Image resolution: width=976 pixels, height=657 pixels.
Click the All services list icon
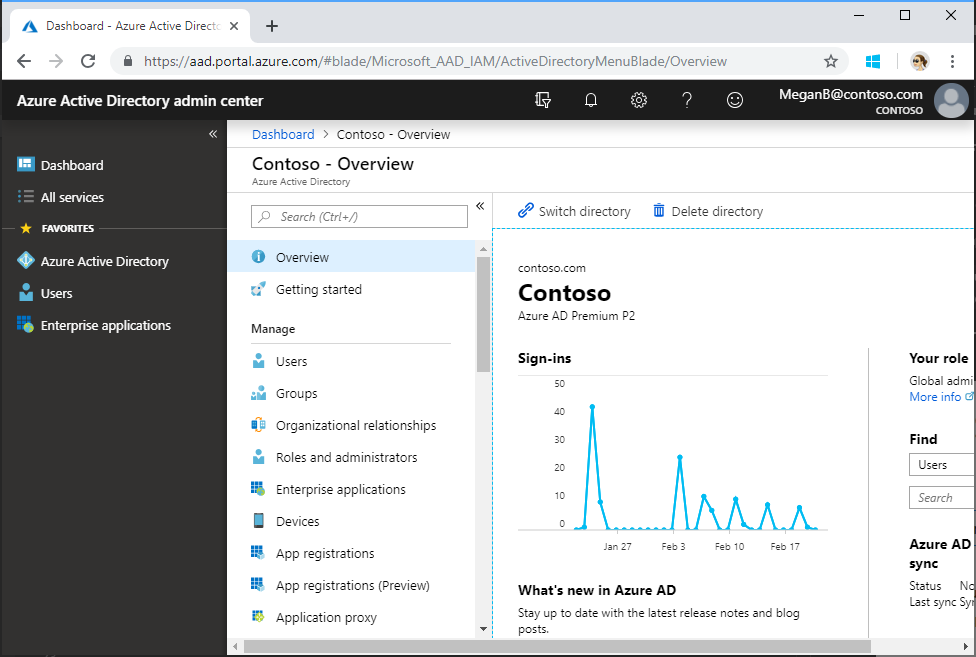[26, 197]
